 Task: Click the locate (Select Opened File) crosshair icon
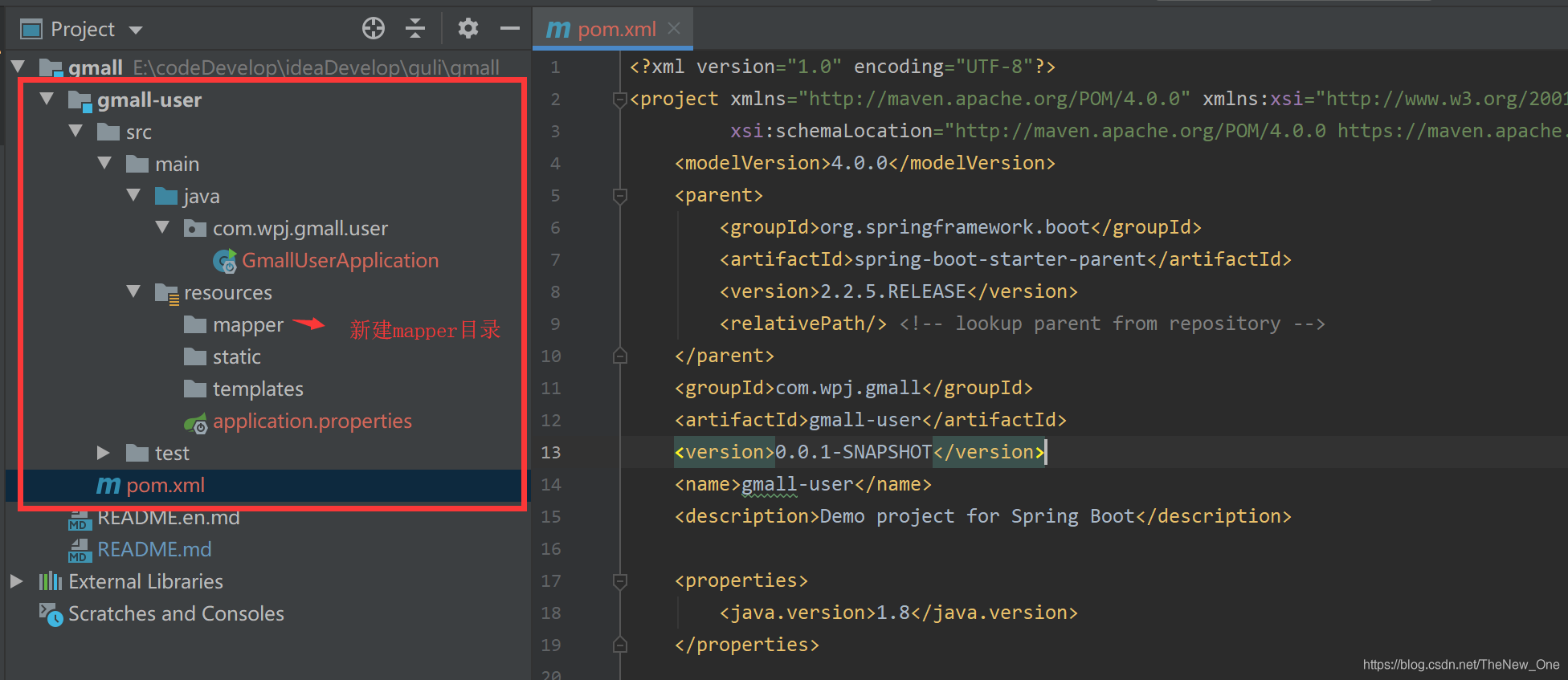click(x=374, y=29)
